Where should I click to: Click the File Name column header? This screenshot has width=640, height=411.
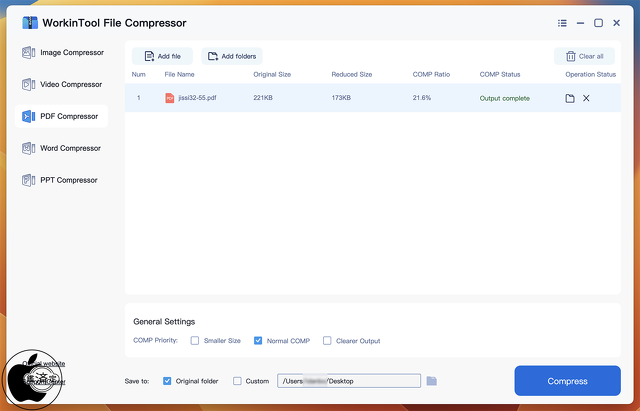(179, 74)
